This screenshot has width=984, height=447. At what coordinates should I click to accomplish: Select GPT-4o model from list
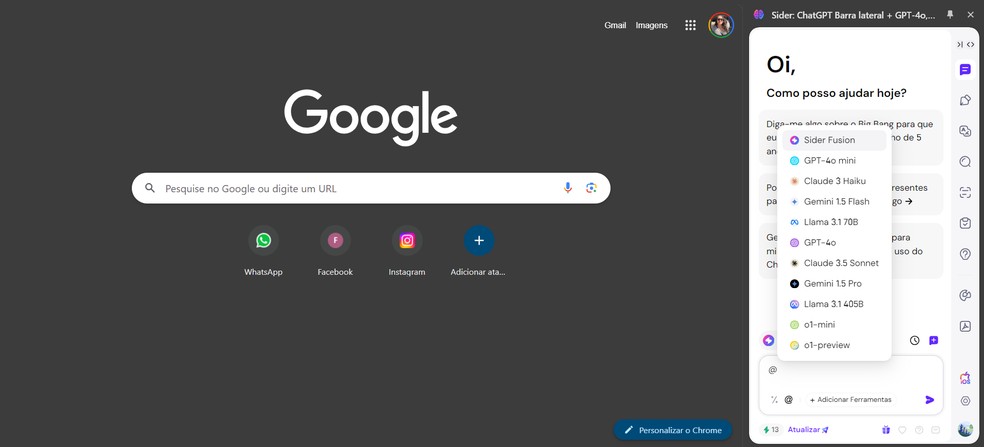[834, 242]
